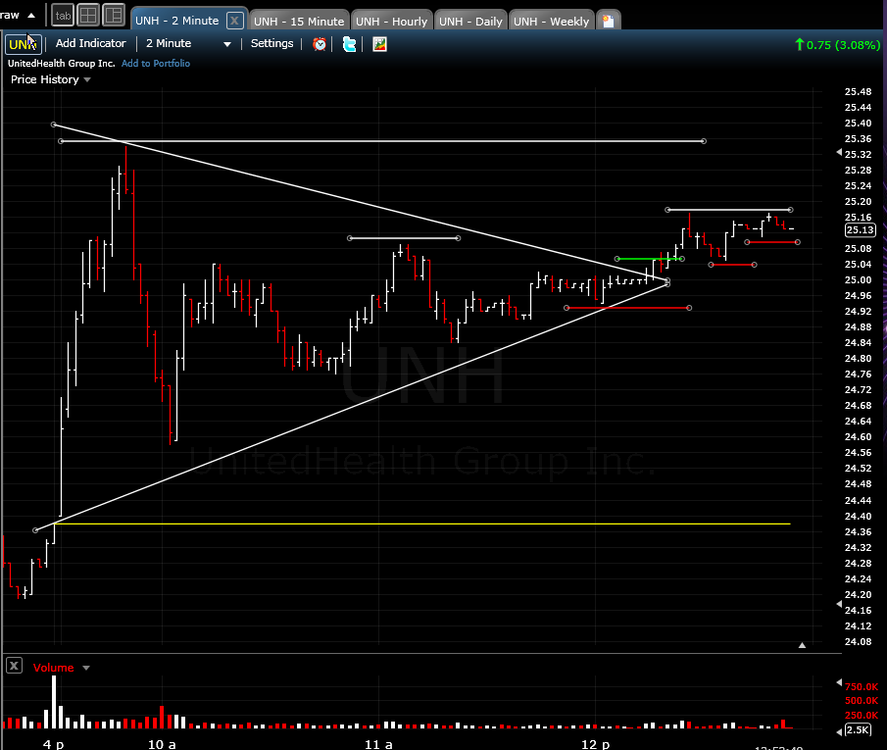Viewport: 887px width, 750px height.
Task: Select the split-pane layout icon
Action: [114, 15]
